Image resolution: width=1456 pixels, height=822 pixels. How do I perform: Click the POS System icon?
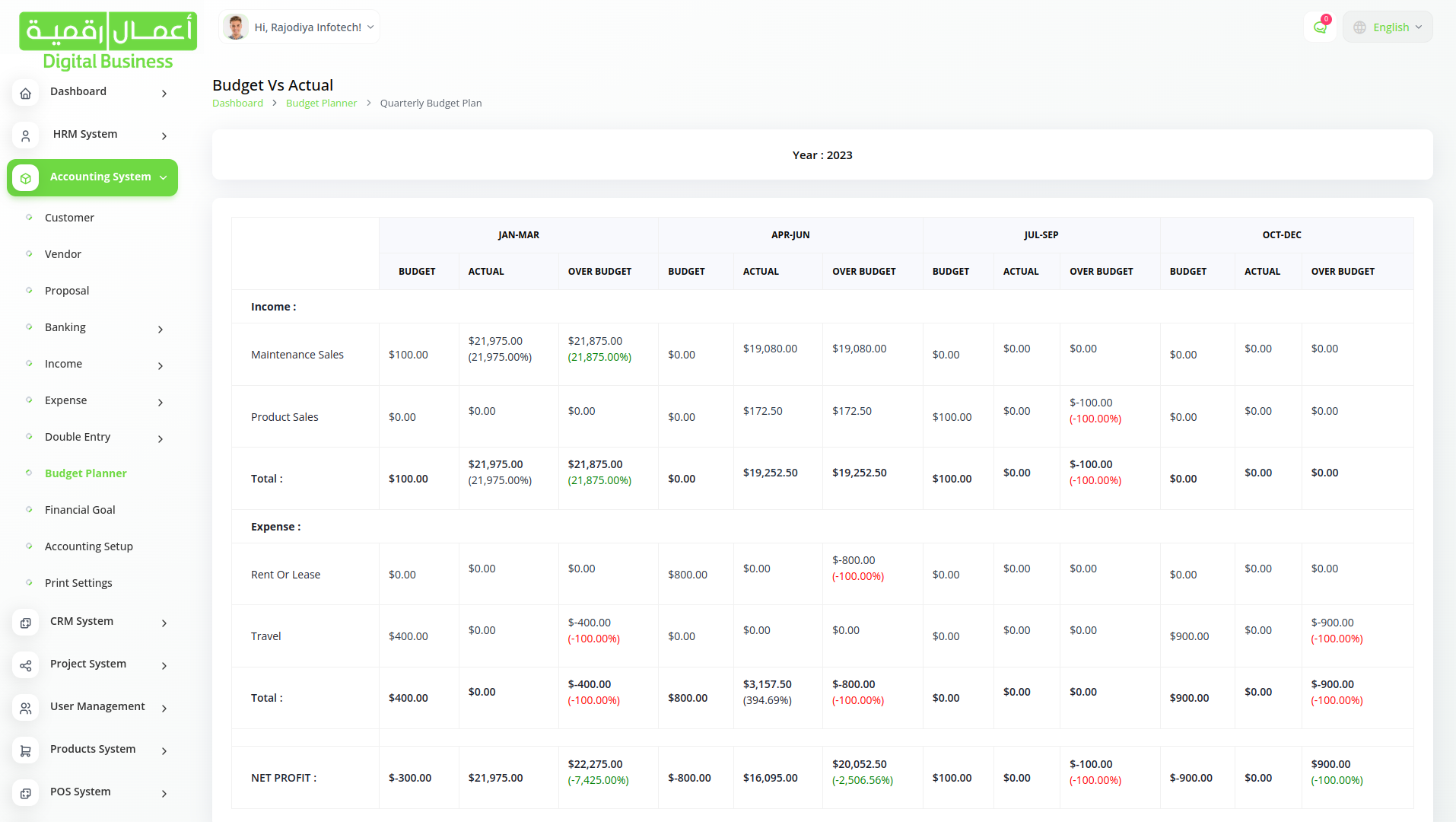point(25,793)
